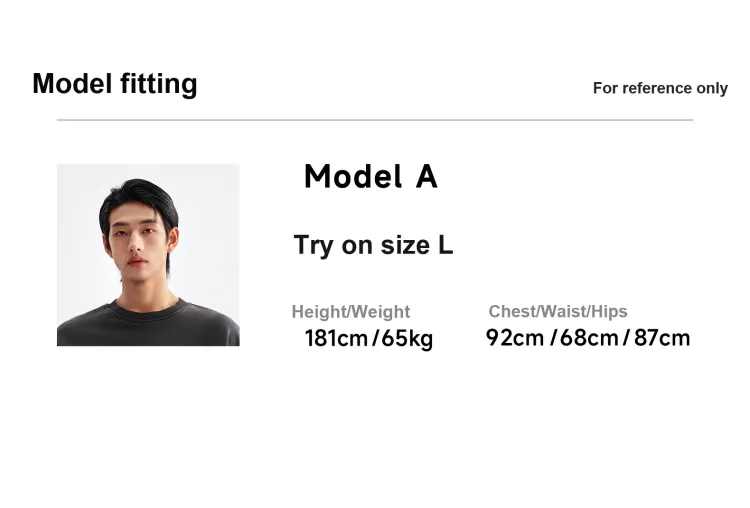Select the "Try on size L" text
The height and width of the screenshot is (508, 750).
tap(373, 245)
